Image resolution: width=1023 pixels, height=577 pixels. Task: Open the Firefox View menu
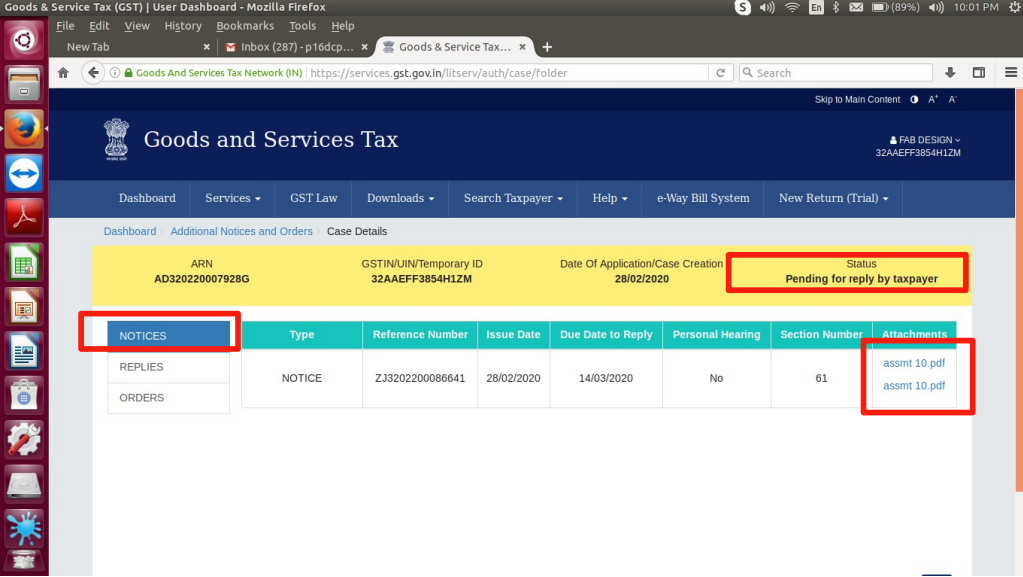137,26
